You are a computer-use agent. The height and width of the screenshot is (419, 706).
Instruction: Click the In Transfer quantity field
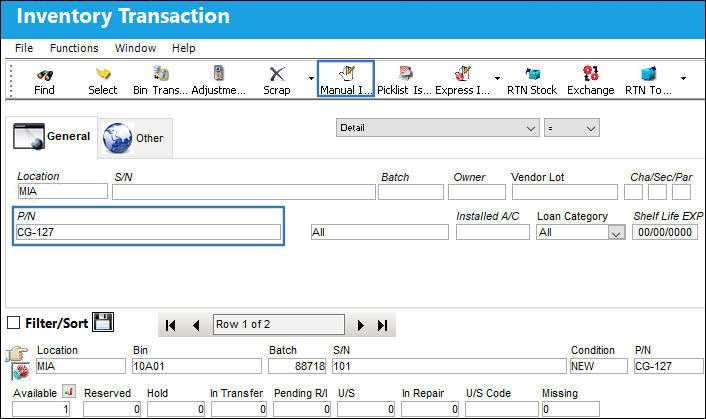click(239, 409)
